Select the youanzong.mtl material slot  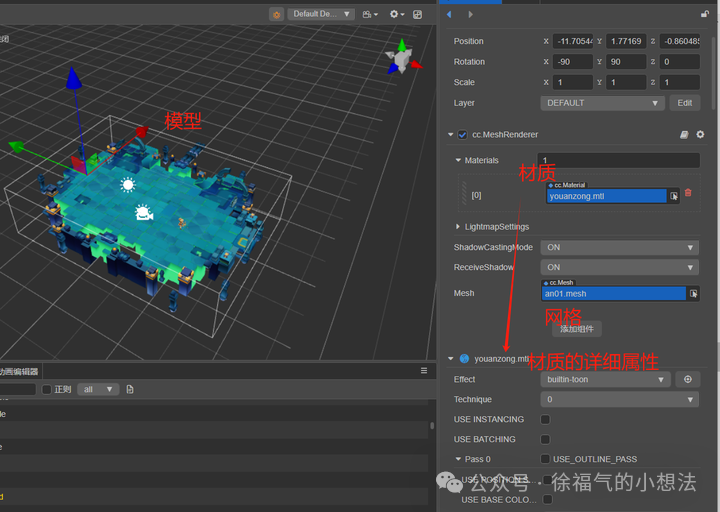606,196
